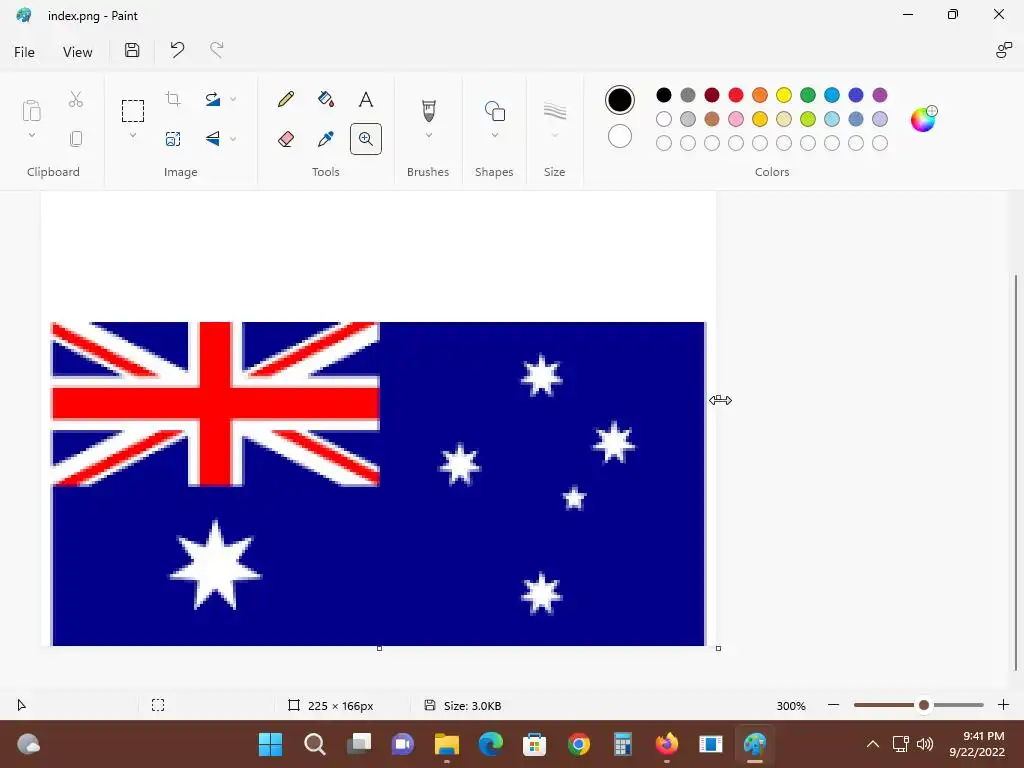Screen dimensions: 1024x768
Task: Click the Brushes tool icon
Action: pos(428,110)
